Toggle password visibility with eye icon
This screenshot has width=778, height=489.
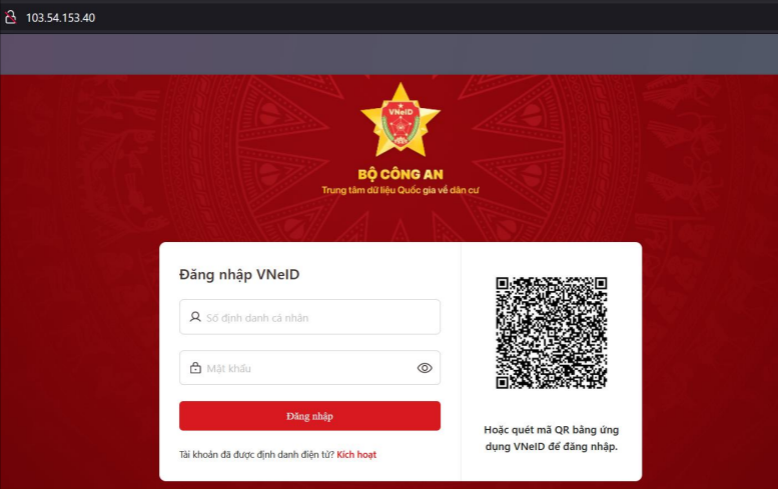pyautogui.click(x=424, y=368)
